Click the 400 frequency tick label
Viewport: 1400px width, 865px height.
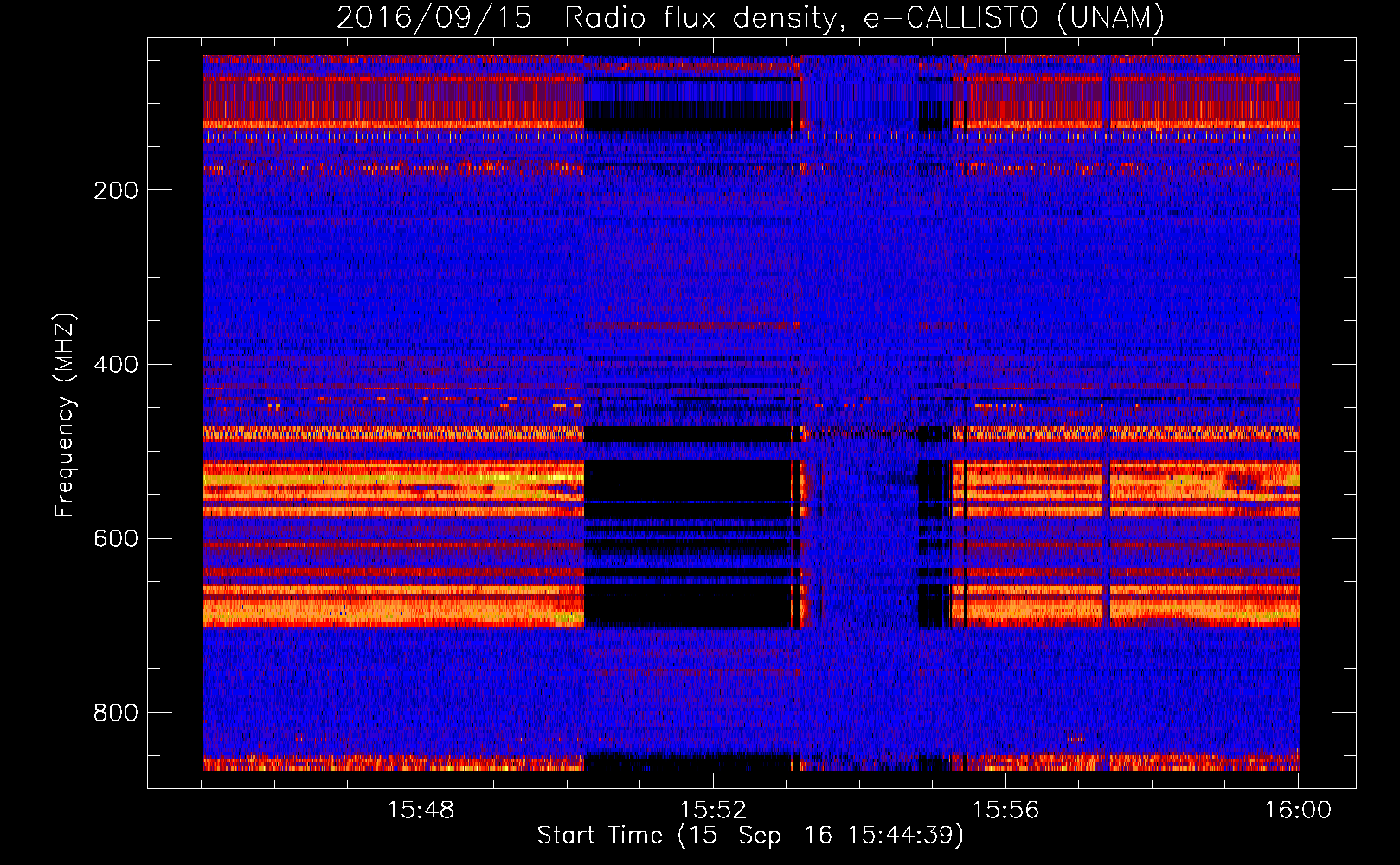(116, 364)
